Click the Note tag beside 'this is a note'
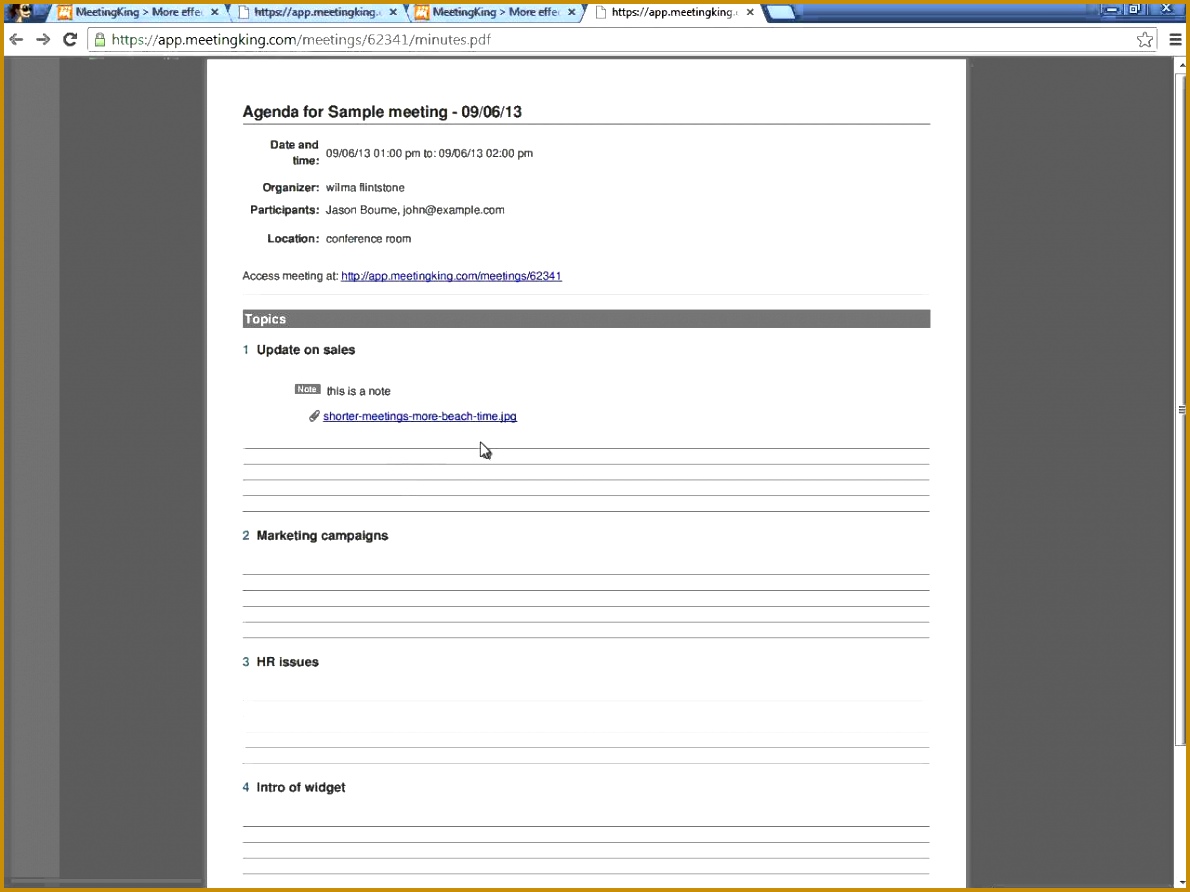Image resolution: width=1190 pixels, height=892 pixels. (307, 389)
